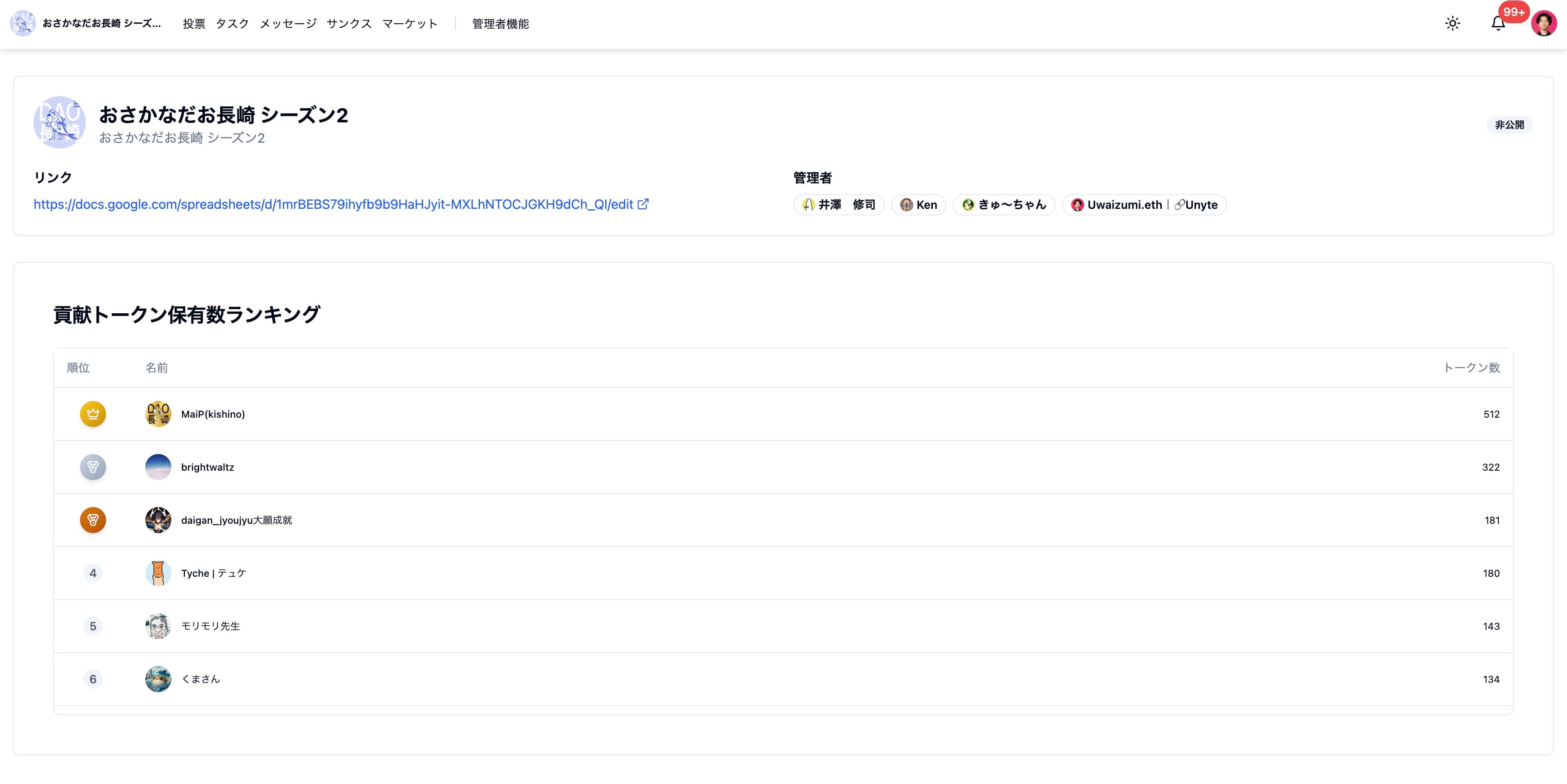
Task: Click MaiP(kishino)'s profile picture in the ranking
Action: point(158,414)
